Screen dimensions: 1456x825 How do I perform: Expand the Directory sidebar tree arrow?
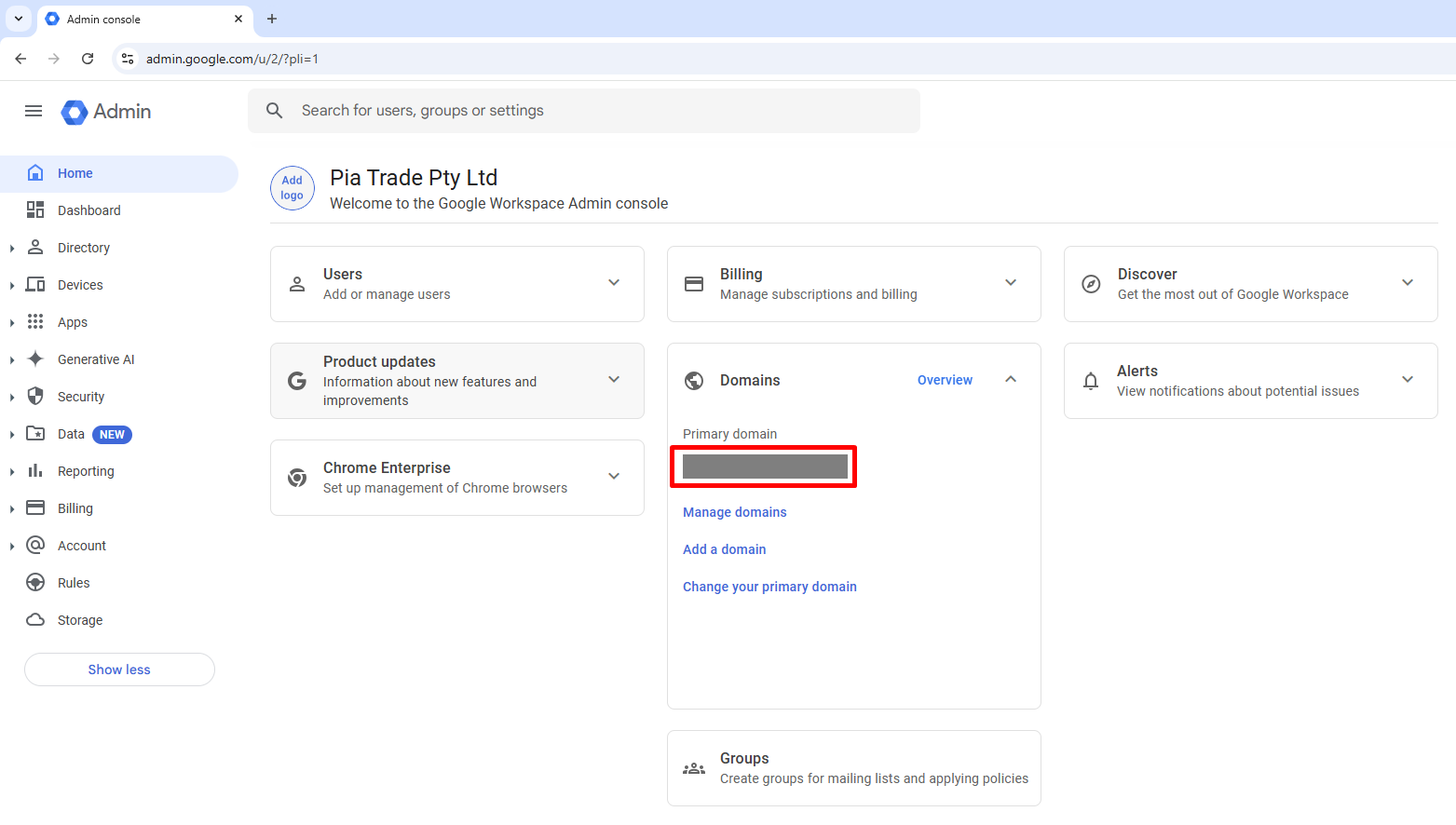[11, 249]
